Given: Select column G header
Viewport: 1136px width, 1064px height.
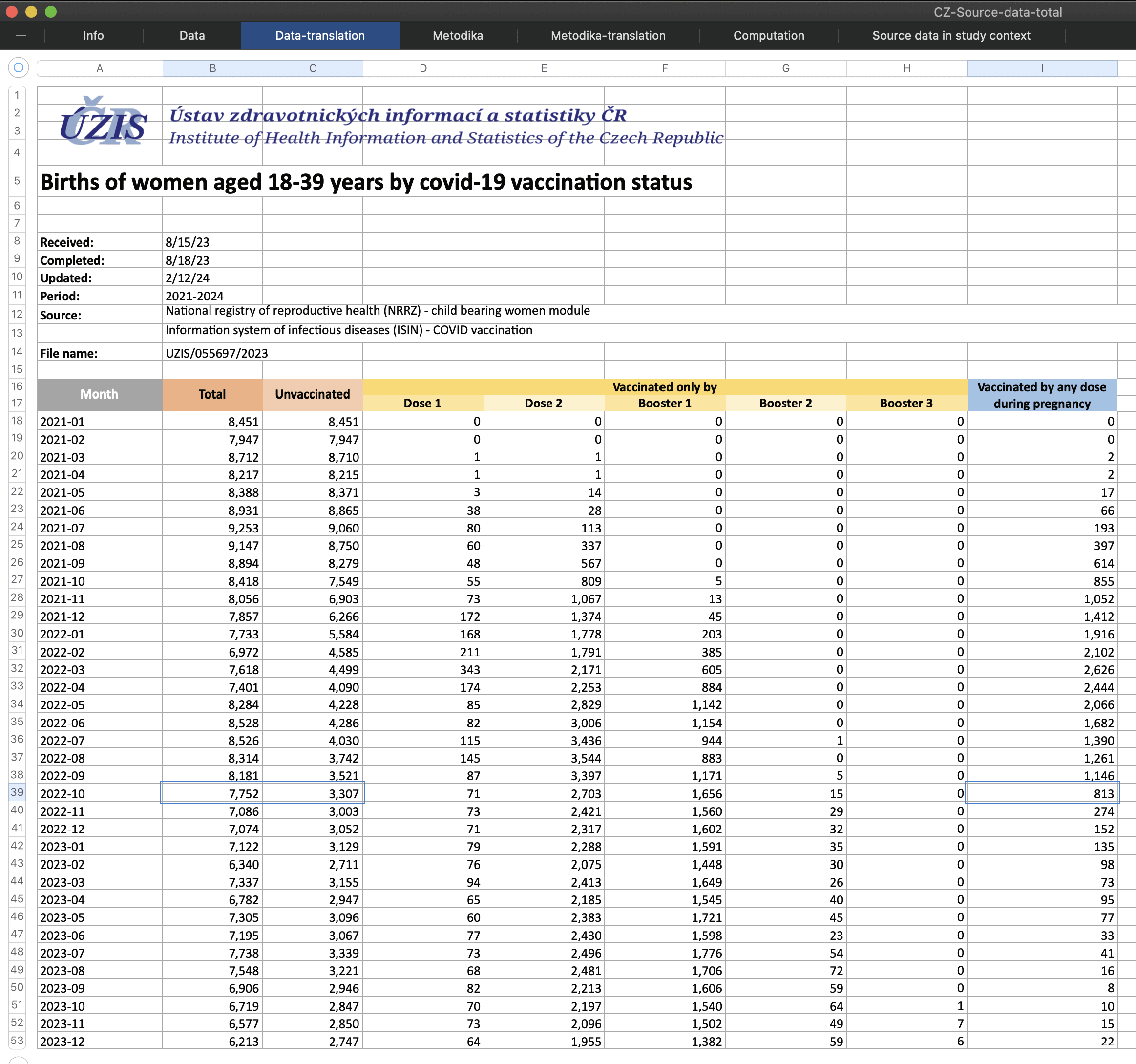Looking at the screenshot, I should click(786, 68).
